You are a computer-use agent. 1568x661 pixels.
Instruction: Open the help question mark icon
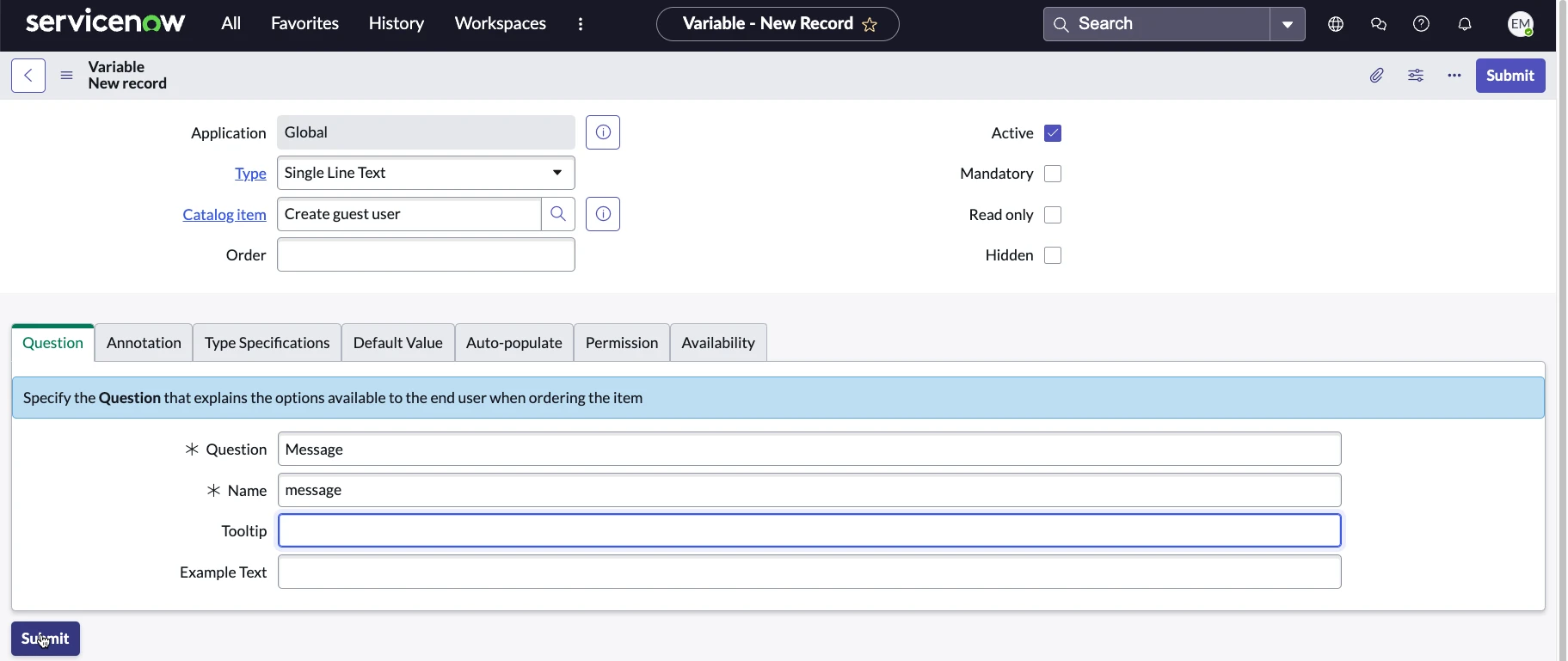point(1422,24)
